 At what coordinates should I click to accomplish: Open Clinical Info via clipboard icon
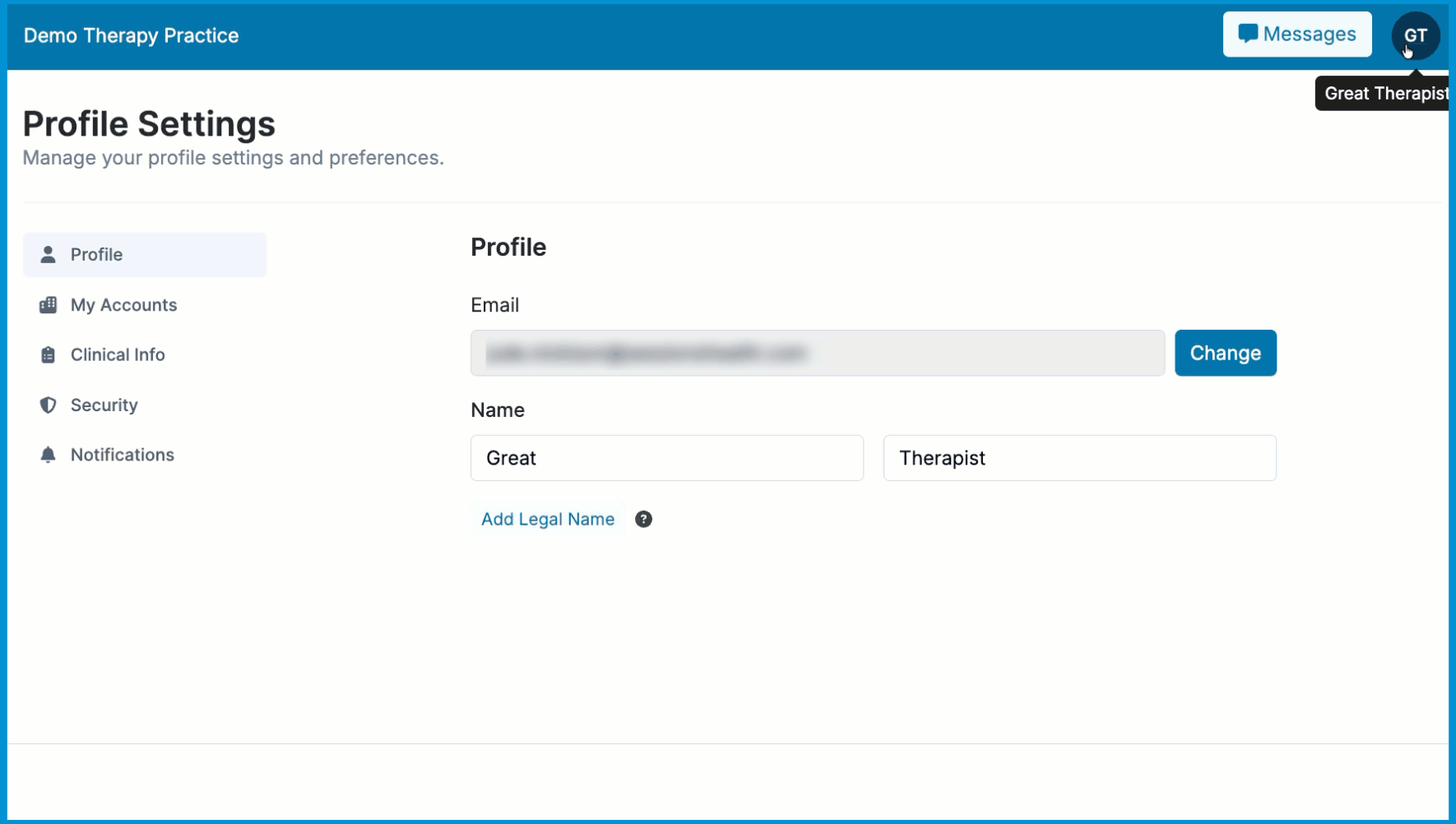point(48,354)
